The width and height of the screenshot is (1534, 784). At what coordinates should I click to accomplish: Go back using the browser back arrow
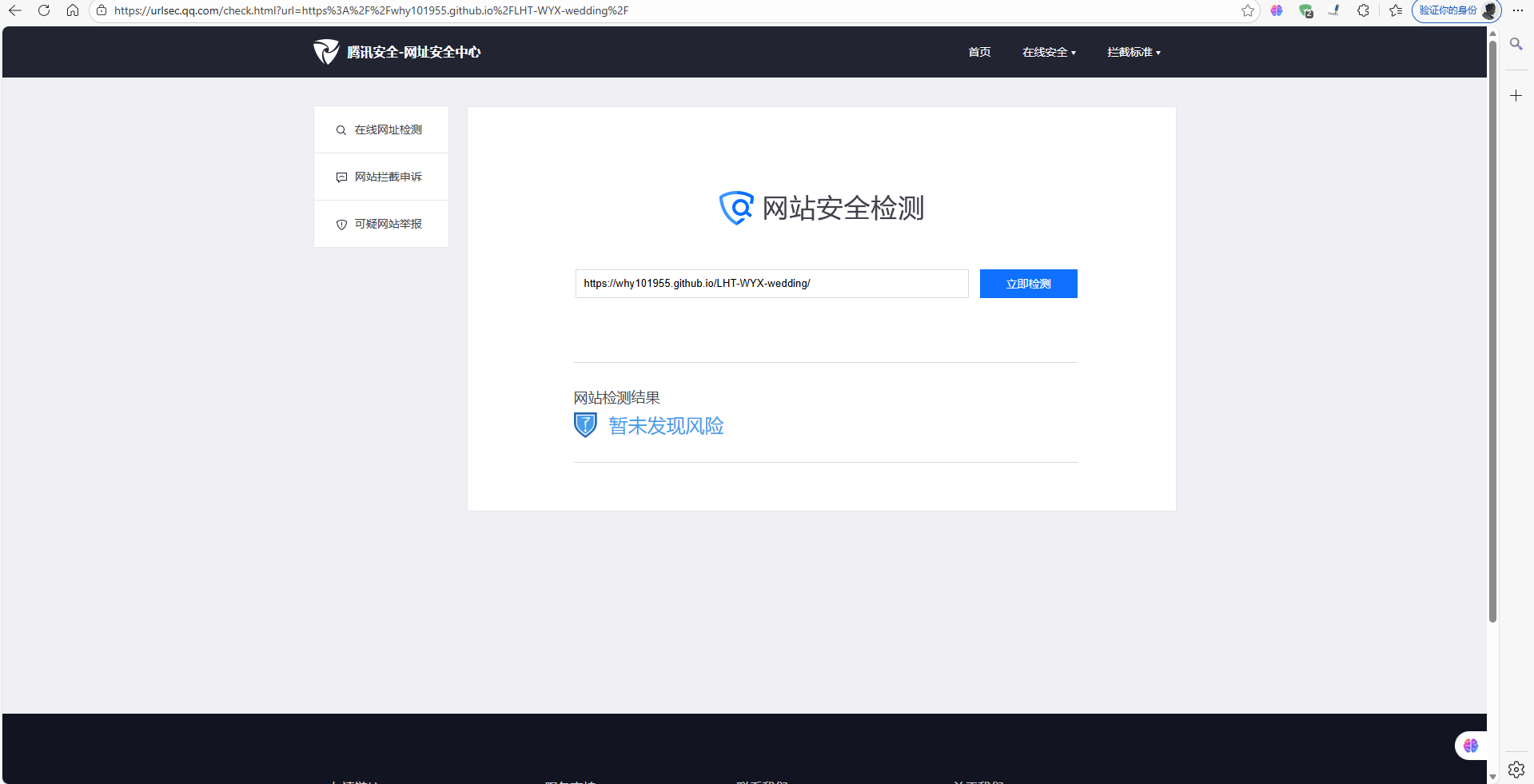15,10
